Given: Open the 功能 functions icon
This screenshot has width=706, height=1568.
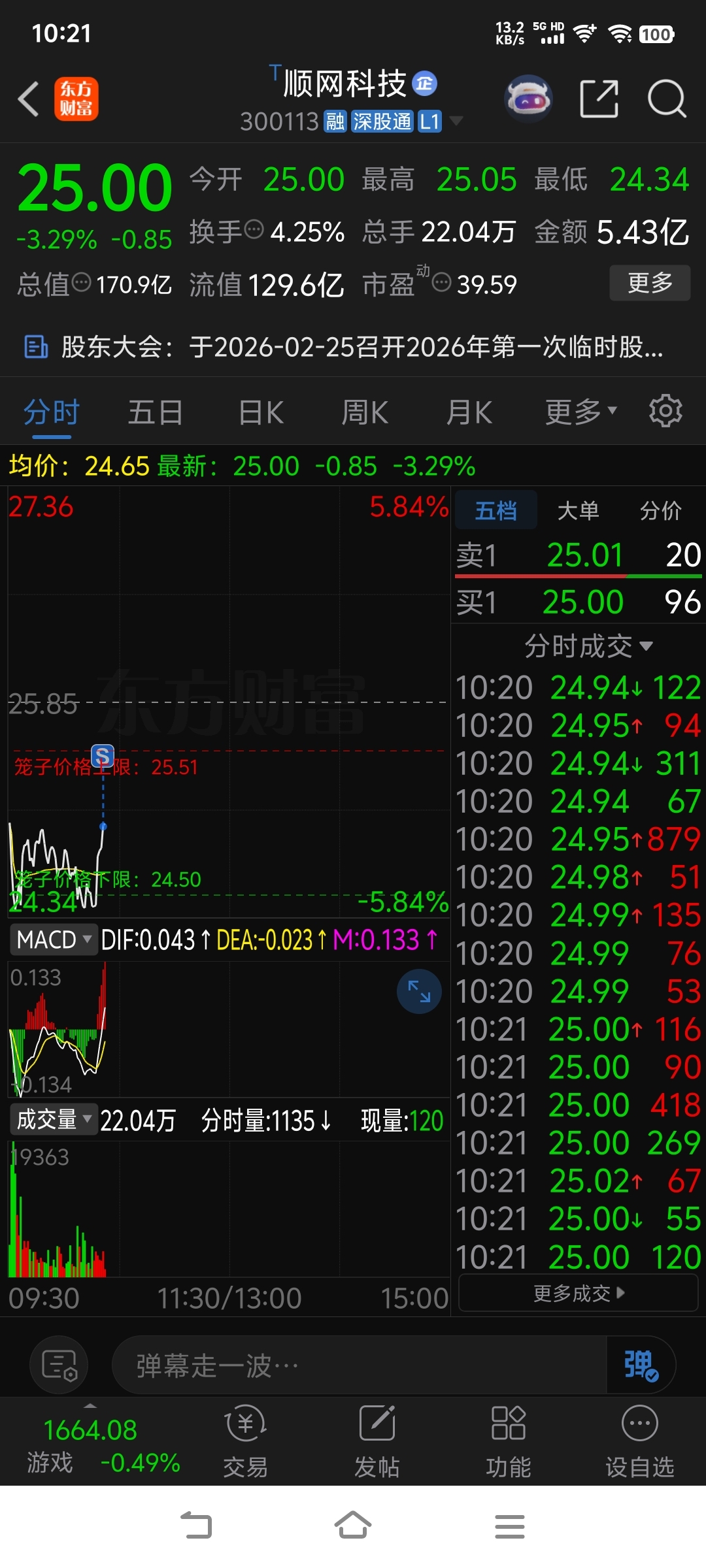Looking at the screenshot, I should tap(509, 1441).
